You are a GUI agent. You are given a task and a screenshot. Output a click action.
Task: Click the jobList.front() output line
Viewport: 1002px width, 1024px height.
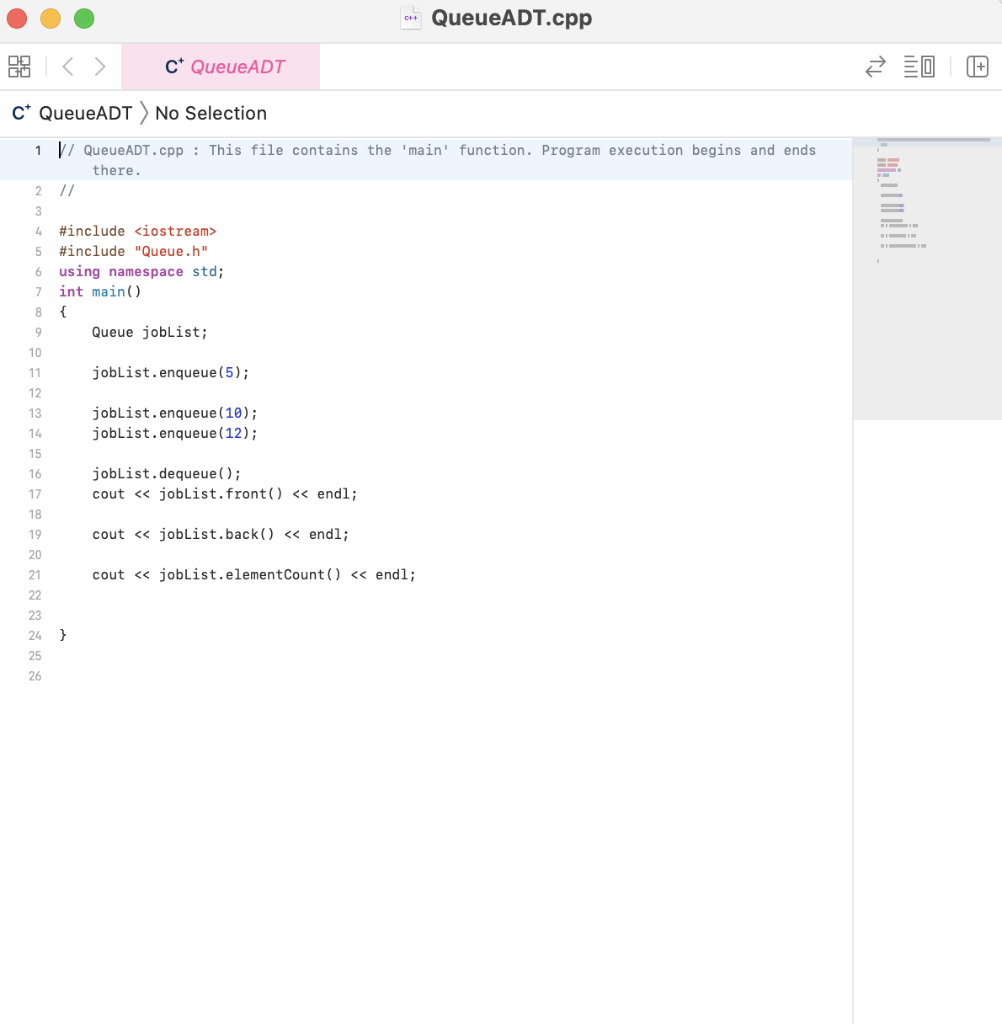point(225,494)
